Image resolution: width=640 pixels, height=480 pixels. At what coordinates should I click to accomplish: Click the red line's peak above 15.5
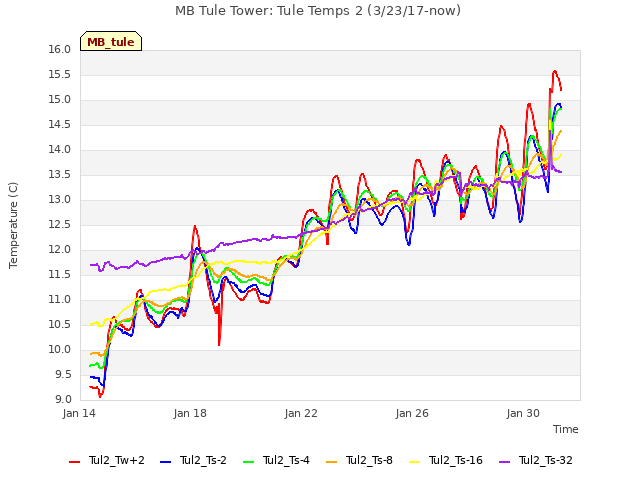555,71
